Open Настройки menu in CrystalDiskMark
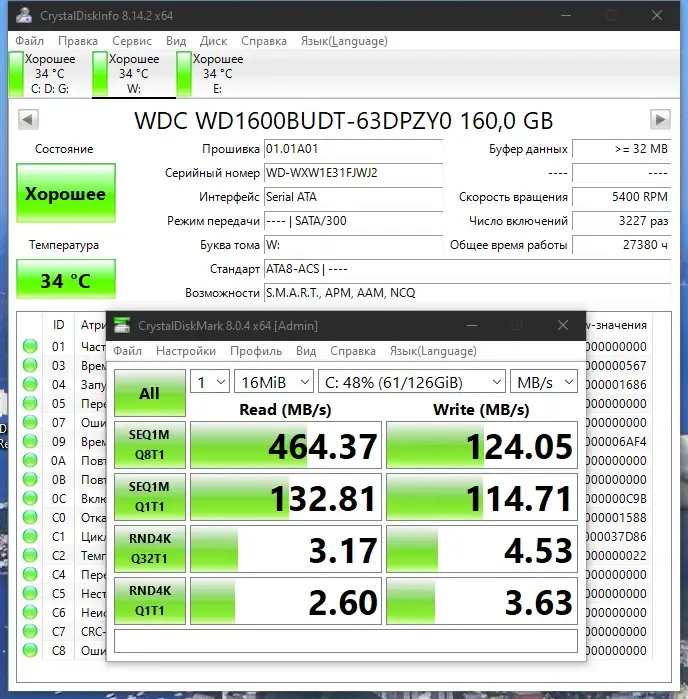Image resolution: width=688 pixels, height=699 pixels. [185, 351]
